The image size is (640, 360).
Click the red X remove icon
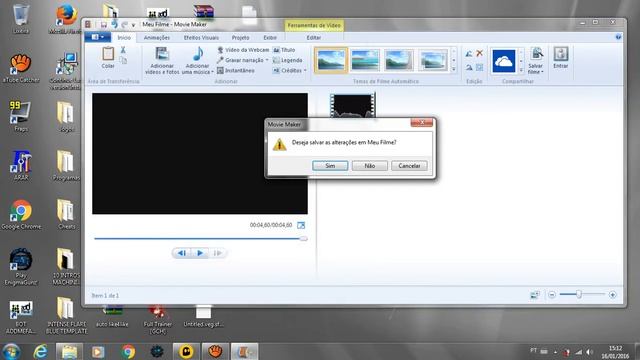[x=480, y=53]
